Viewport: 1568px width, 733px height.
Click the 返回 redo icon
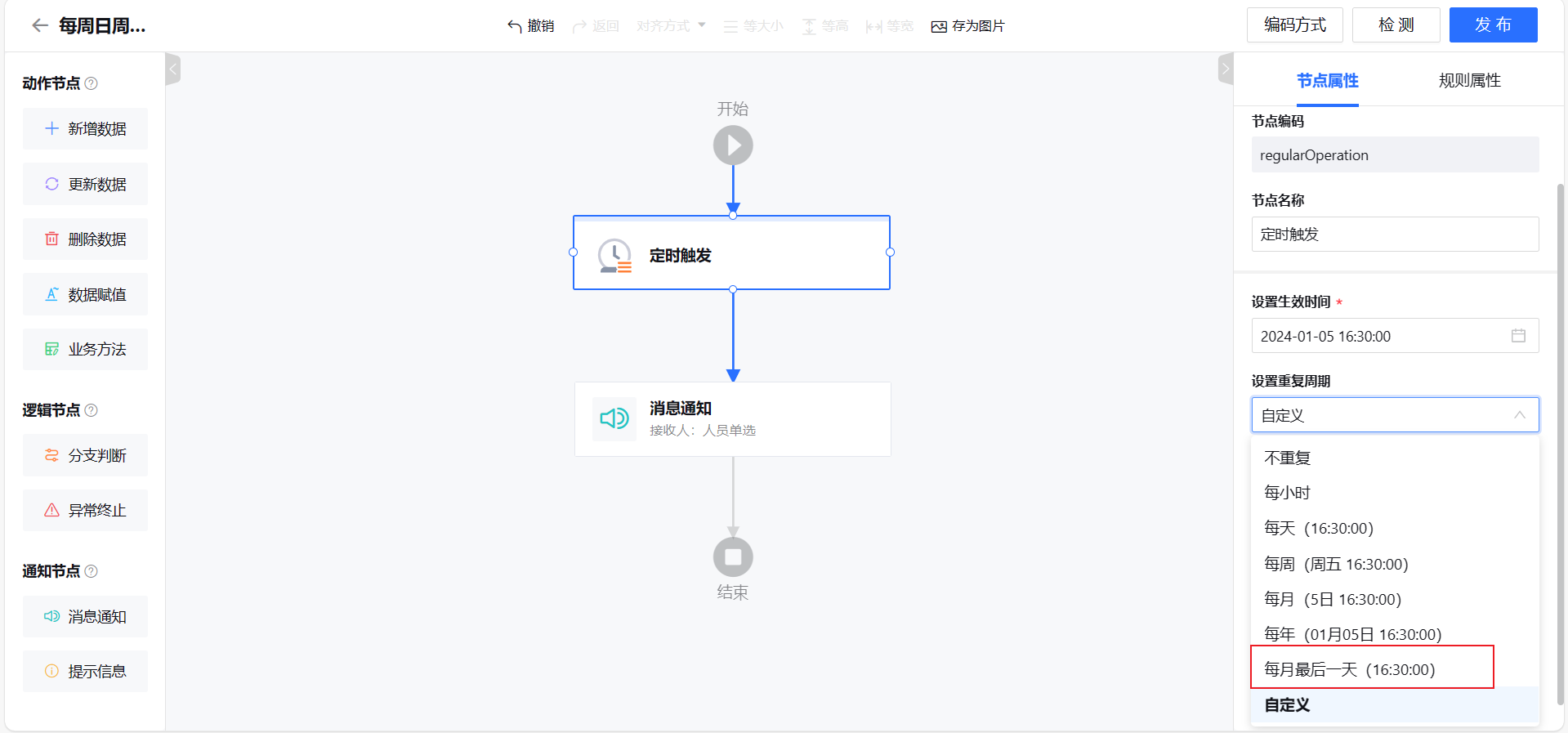[x=579, y=26]
